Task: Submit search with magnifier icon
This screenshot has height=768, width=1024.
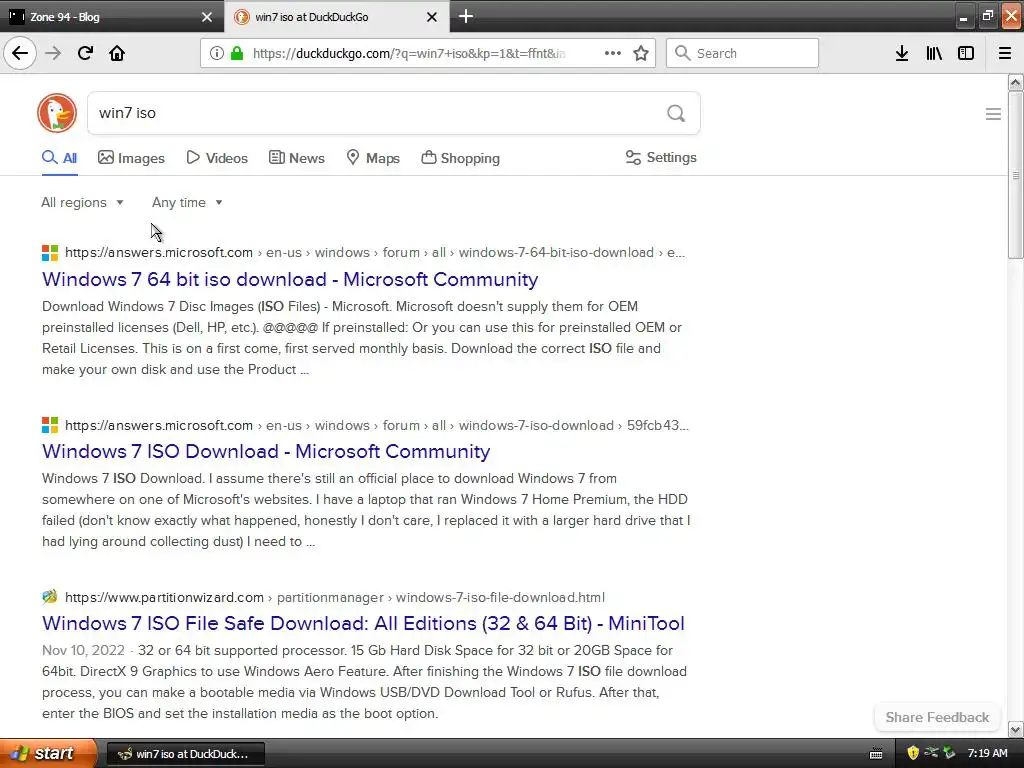Action: [x=676, y=113]
